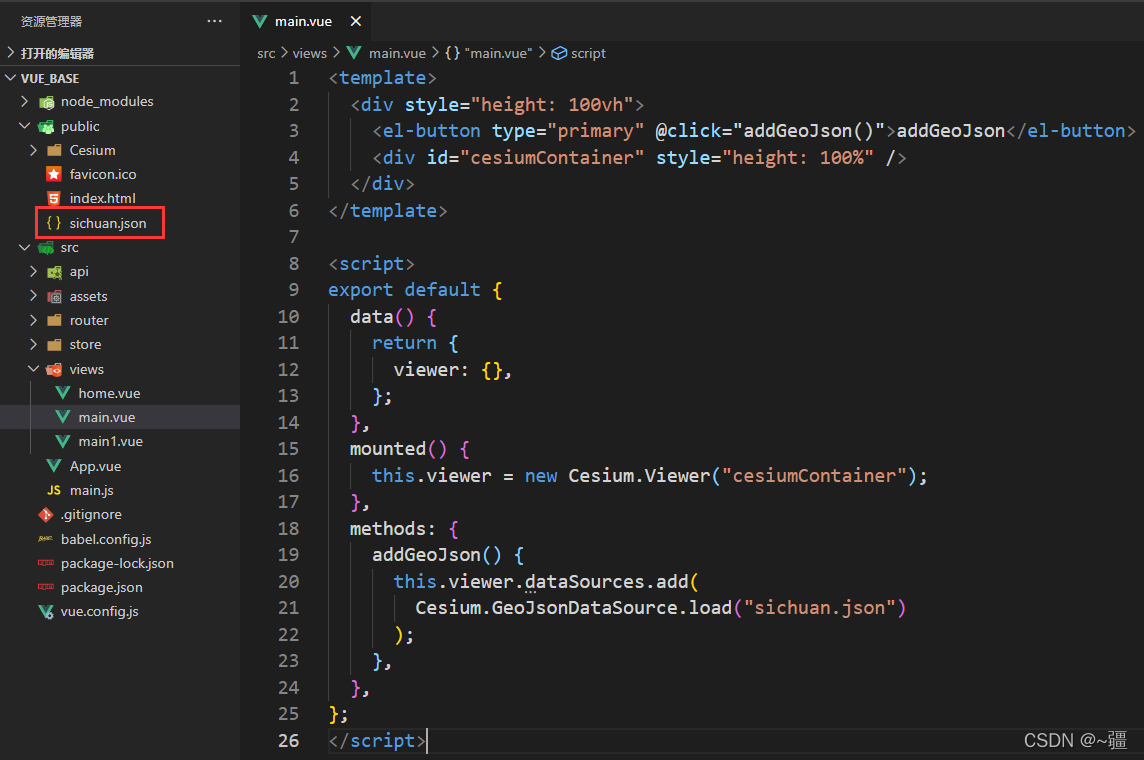
Task: Click the views breadcrumb segment
Action: (309, 53)
